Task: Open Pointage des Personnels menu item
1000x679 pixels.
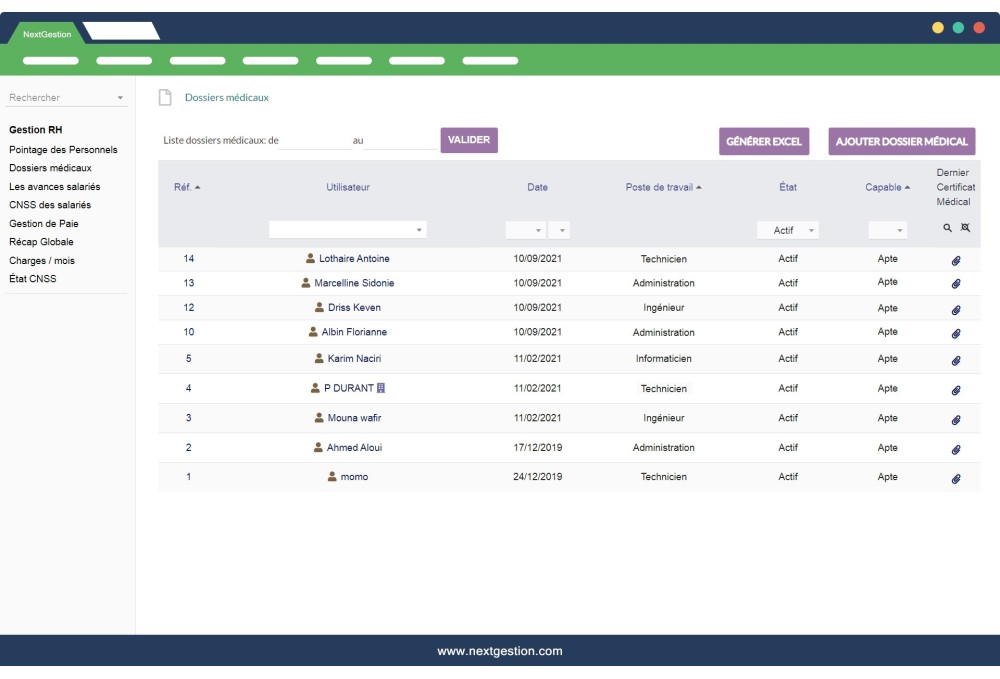Action: click(x=63, y=150)
